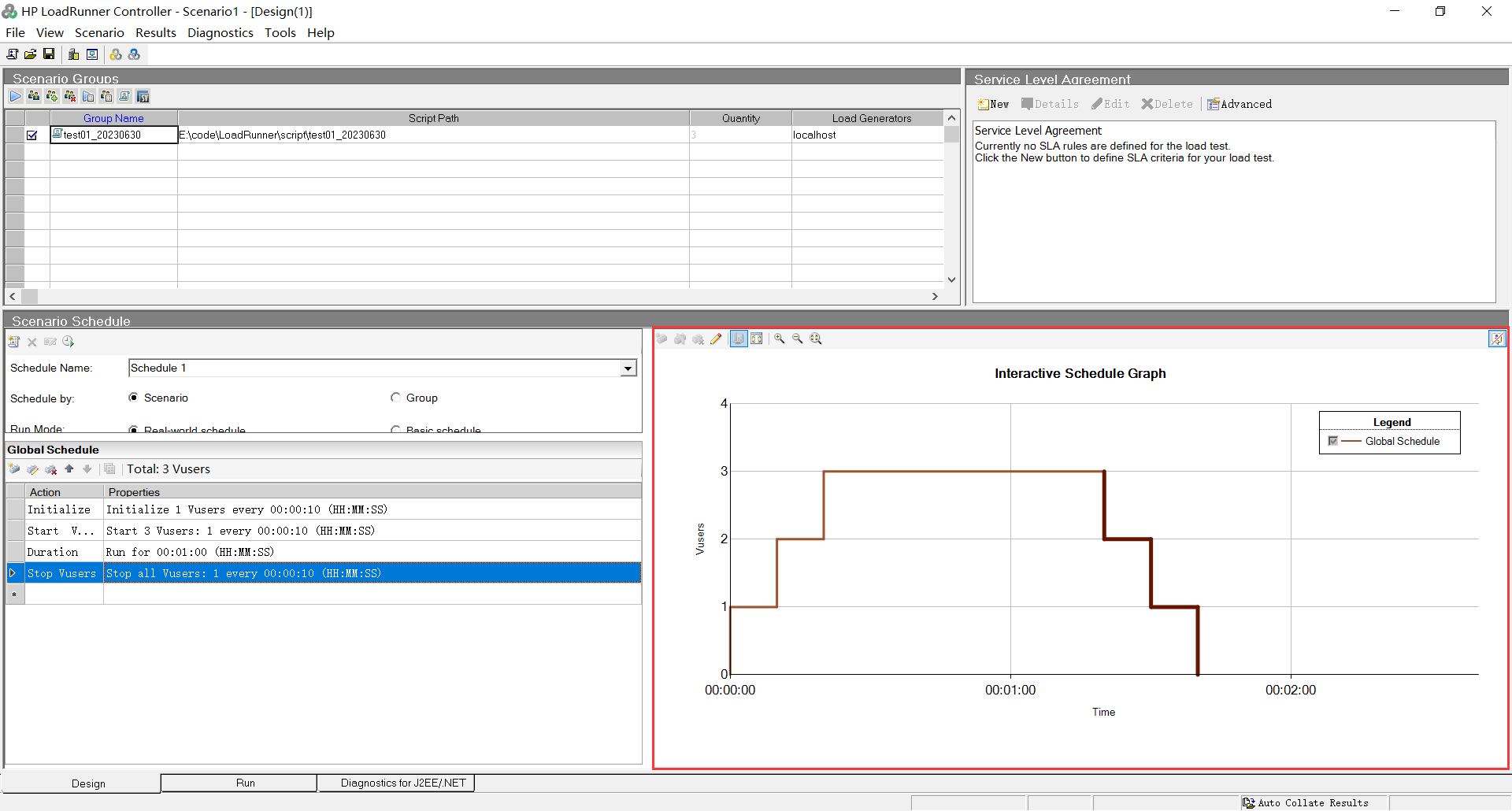Switch to the Diagnostics for J2EE/.NET tab

click(x=396, y=783)
